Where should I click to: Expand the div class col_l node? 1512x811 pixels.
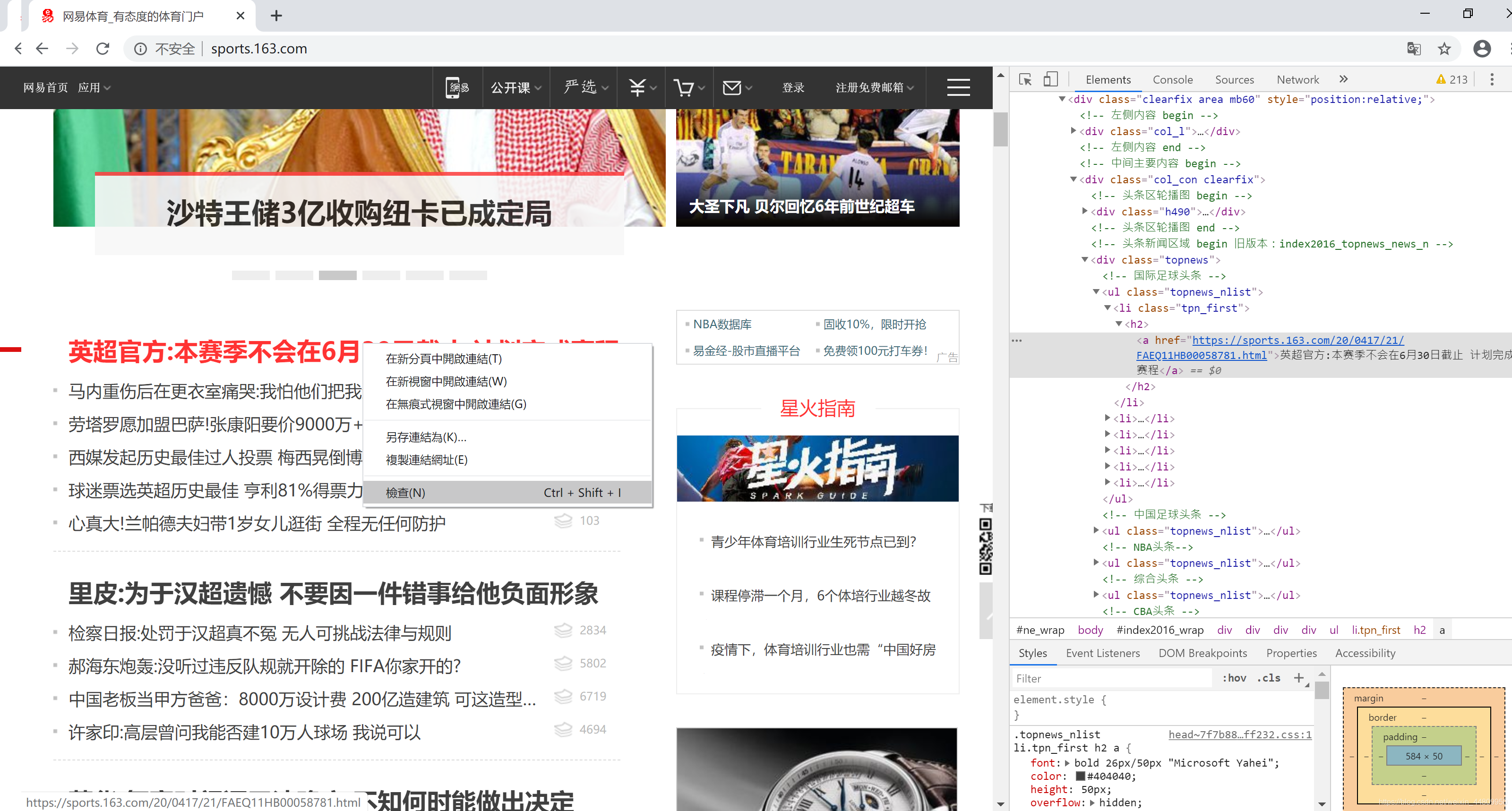[1074, 131]
